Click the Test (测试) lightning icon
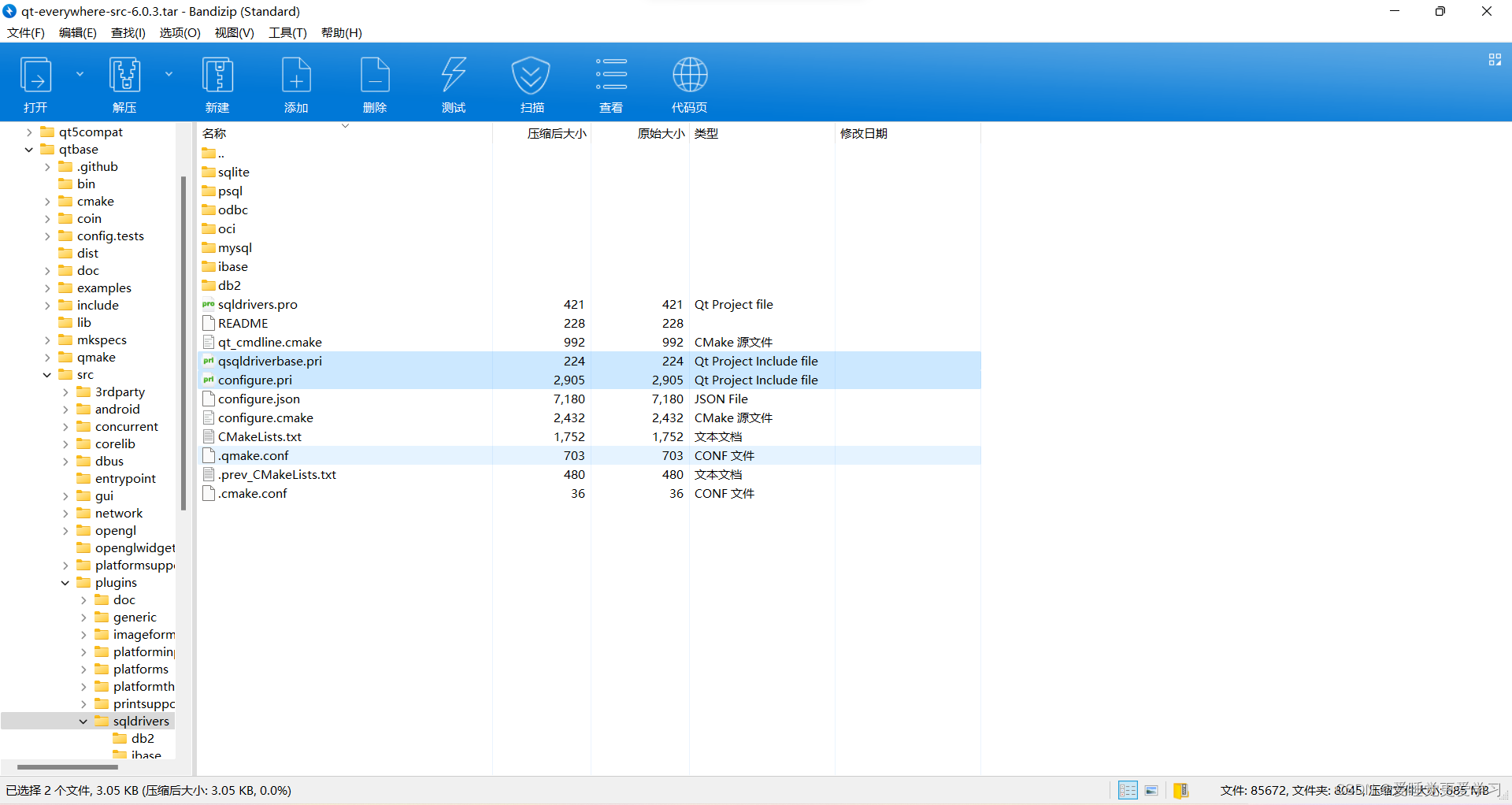Image resolution: width=1512 pixels, height=805 pixels. pyautogui.click(x=454, y=76)
